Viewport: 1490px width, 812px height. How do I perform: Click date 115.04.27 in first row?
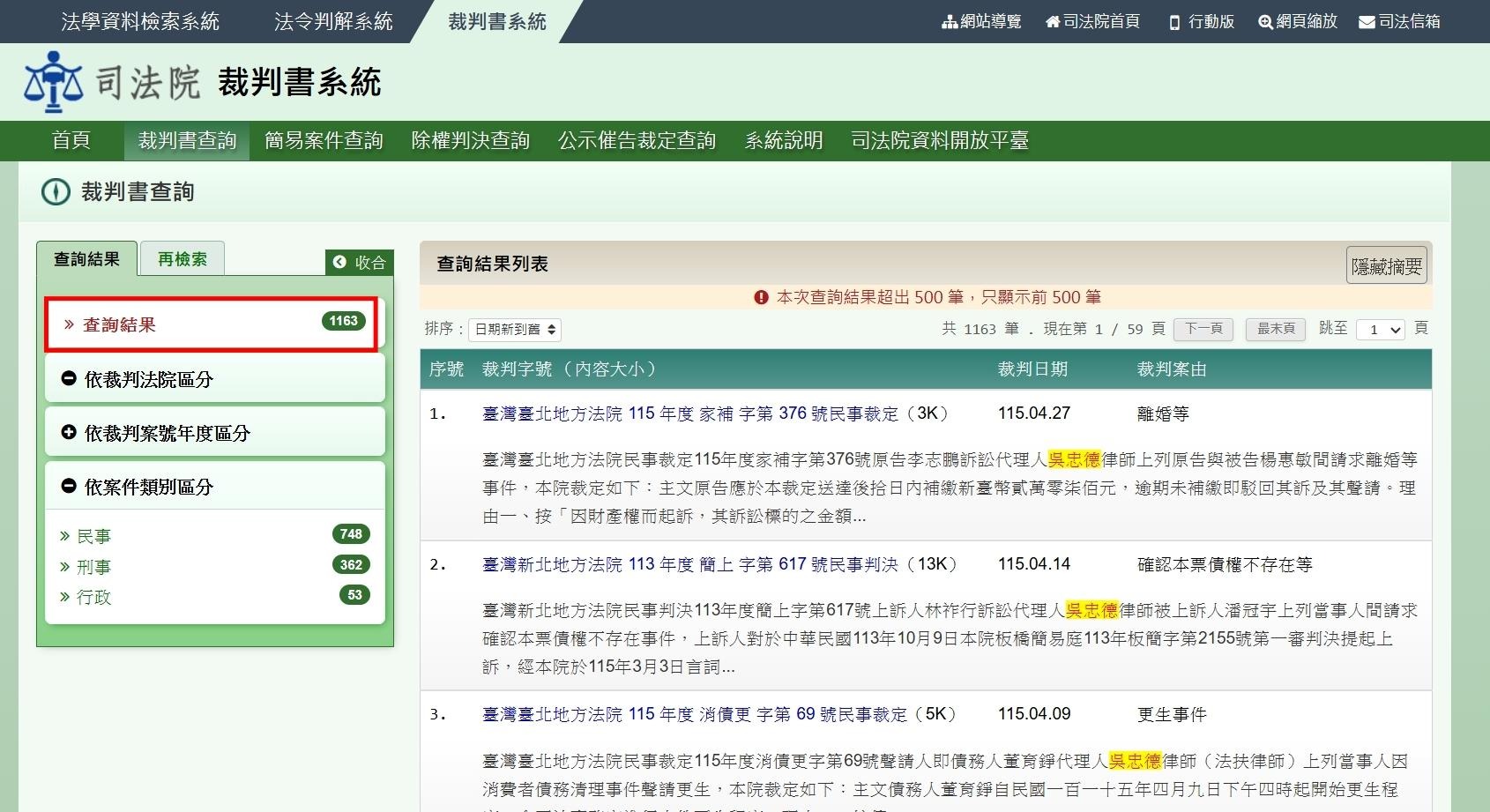click(1034, 413)
